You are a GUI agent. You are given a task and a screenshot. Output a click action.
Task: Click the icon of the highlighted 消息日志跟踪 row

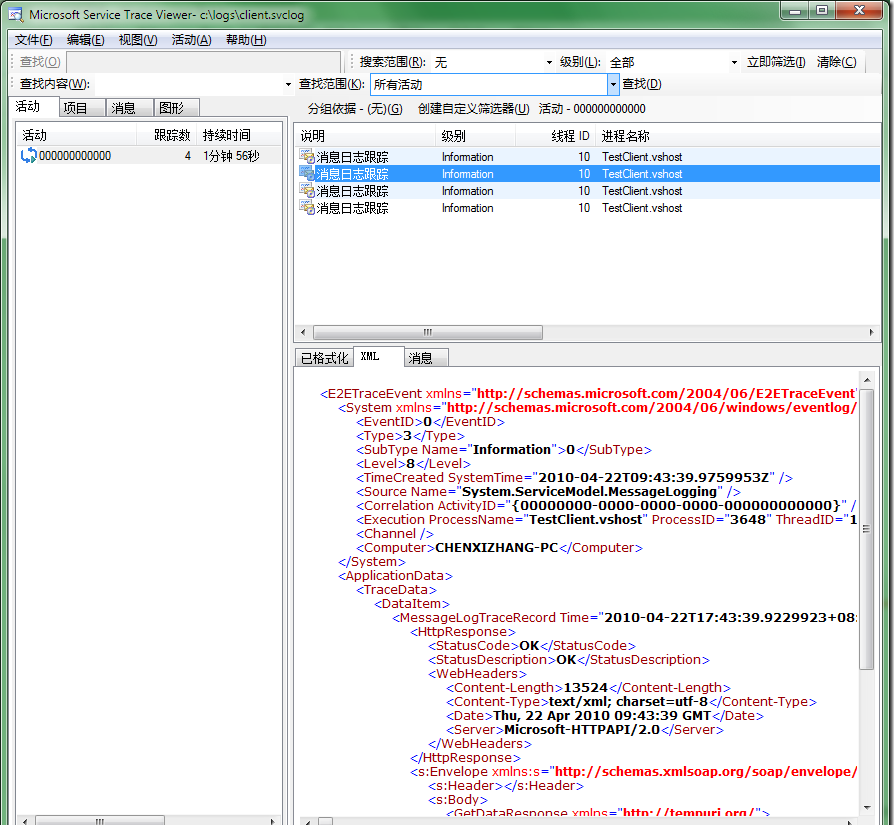pos(307,173)
